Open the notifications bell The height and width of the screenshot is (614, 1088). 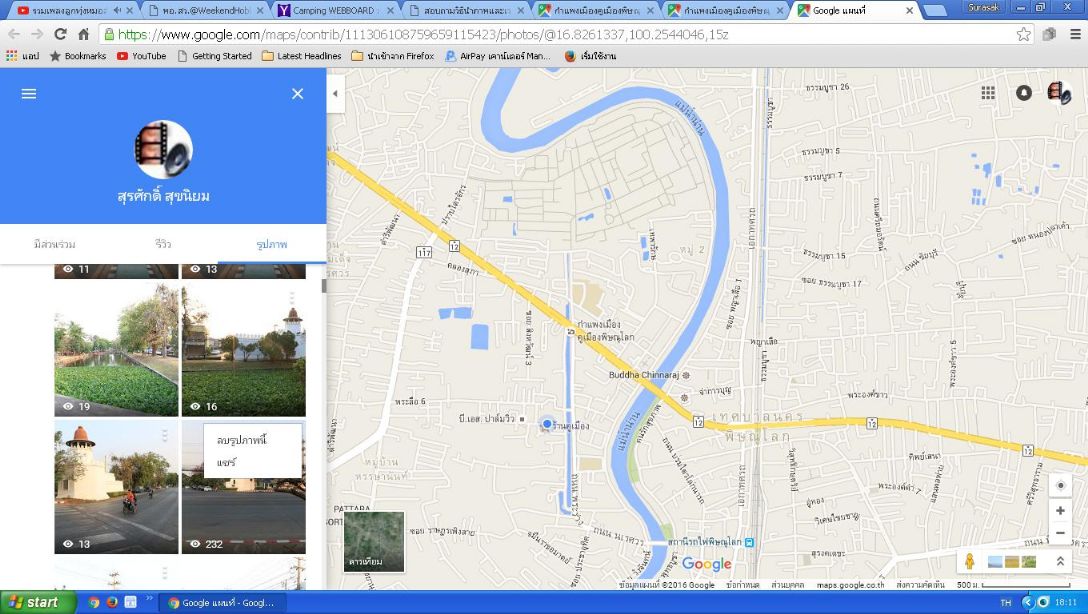(1024, 92)
